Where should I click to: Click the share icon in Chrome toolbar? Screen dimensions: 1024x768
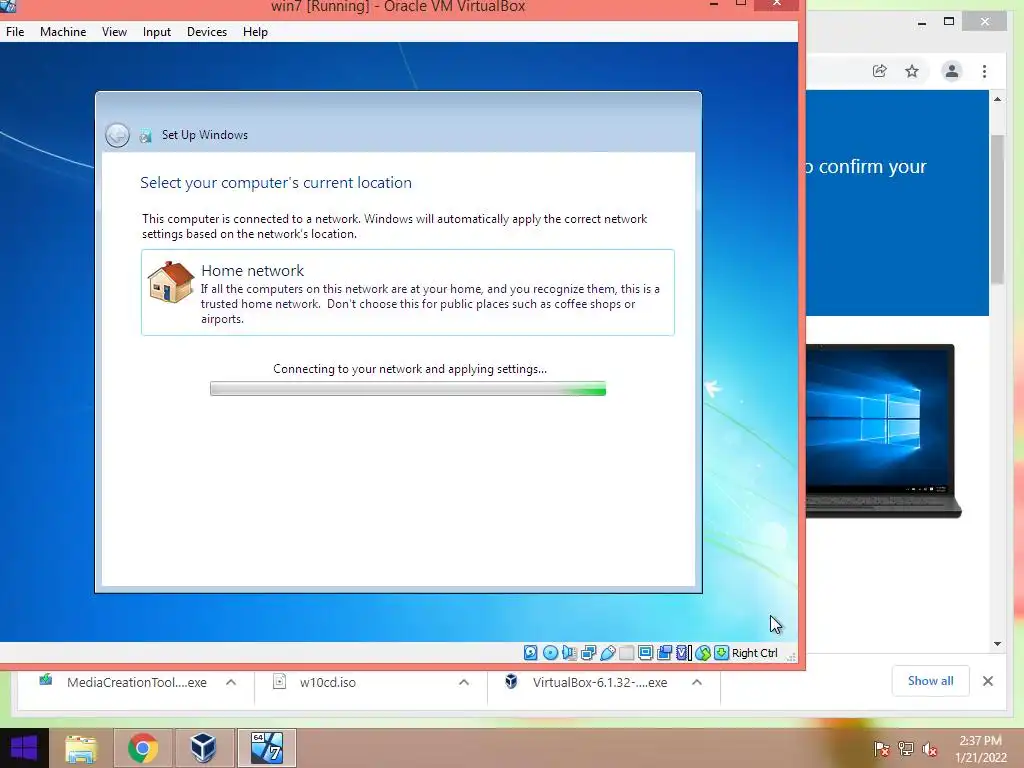click(880, 71)
